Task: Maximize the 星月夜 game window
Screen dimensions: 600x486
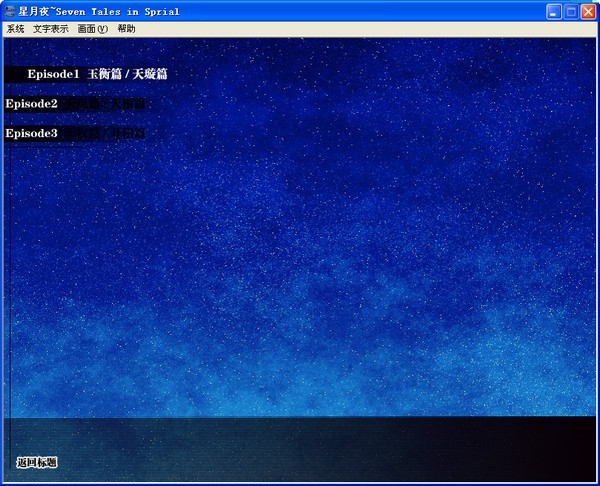Action: [571, 12]
